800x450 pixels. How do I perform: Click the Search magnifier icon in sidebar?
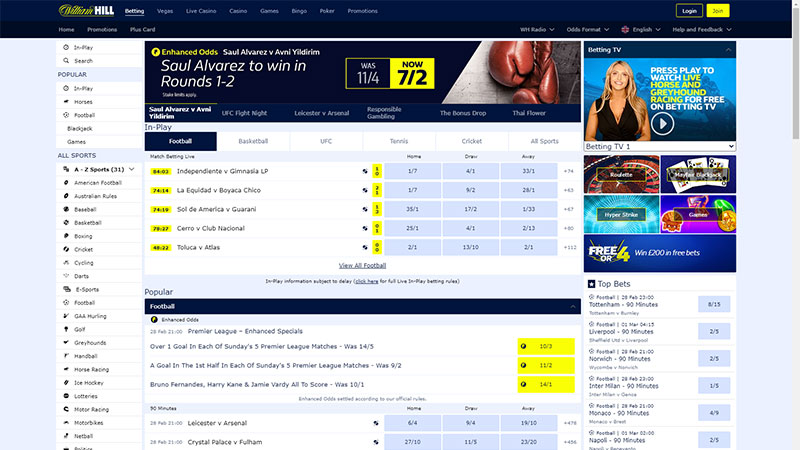(x=66, y=60)
